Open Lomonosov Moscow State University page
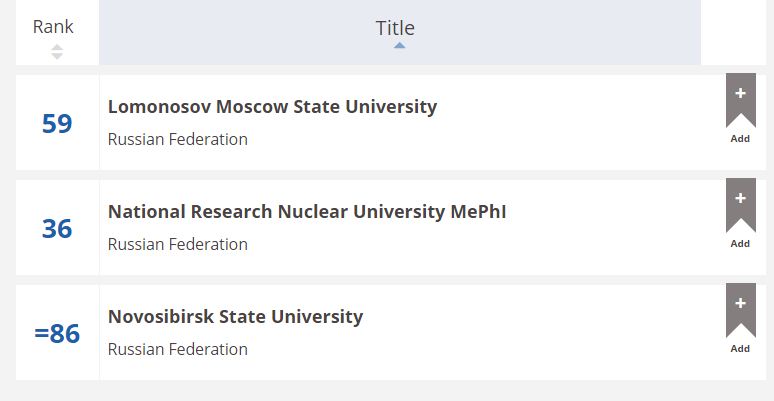The image size is (774, 401). (x=272, y=107)
